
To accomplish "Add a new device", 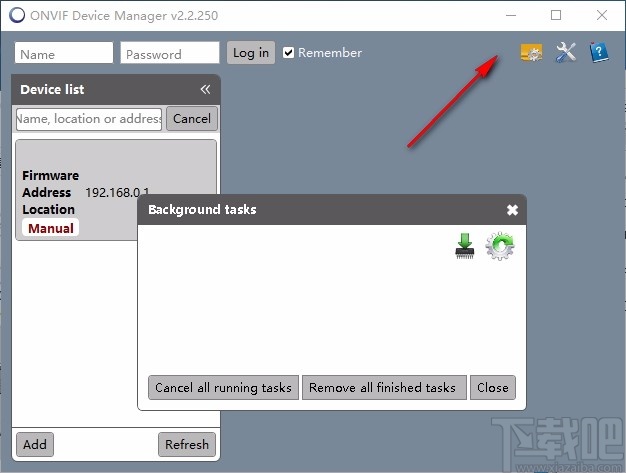I will pos(35,444).
